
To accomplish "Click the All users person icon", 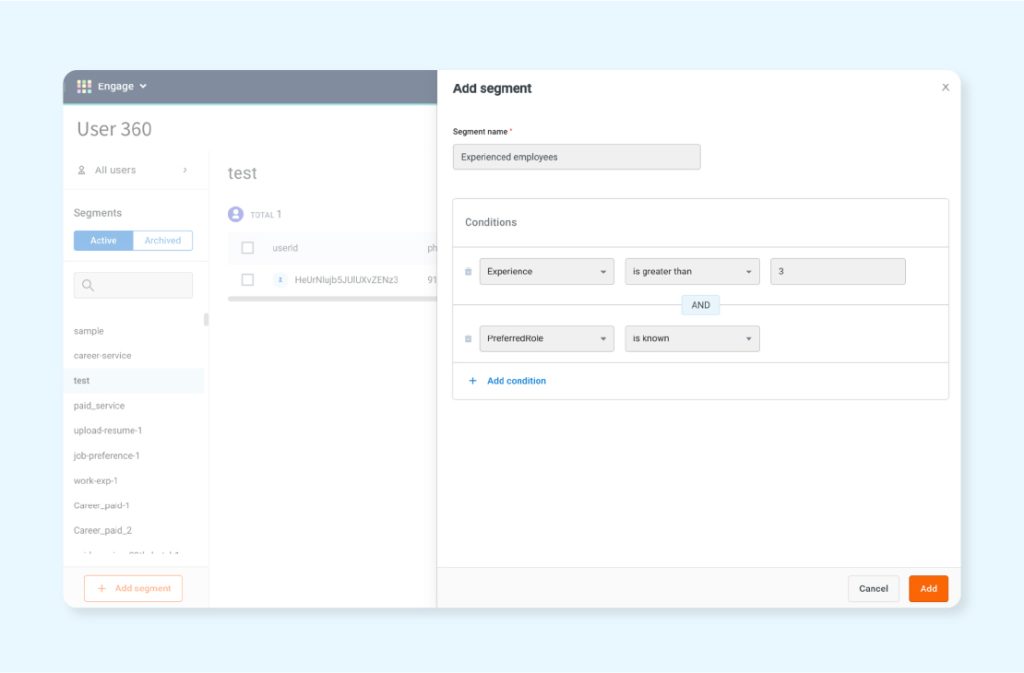I will click(x=82, y=170).
